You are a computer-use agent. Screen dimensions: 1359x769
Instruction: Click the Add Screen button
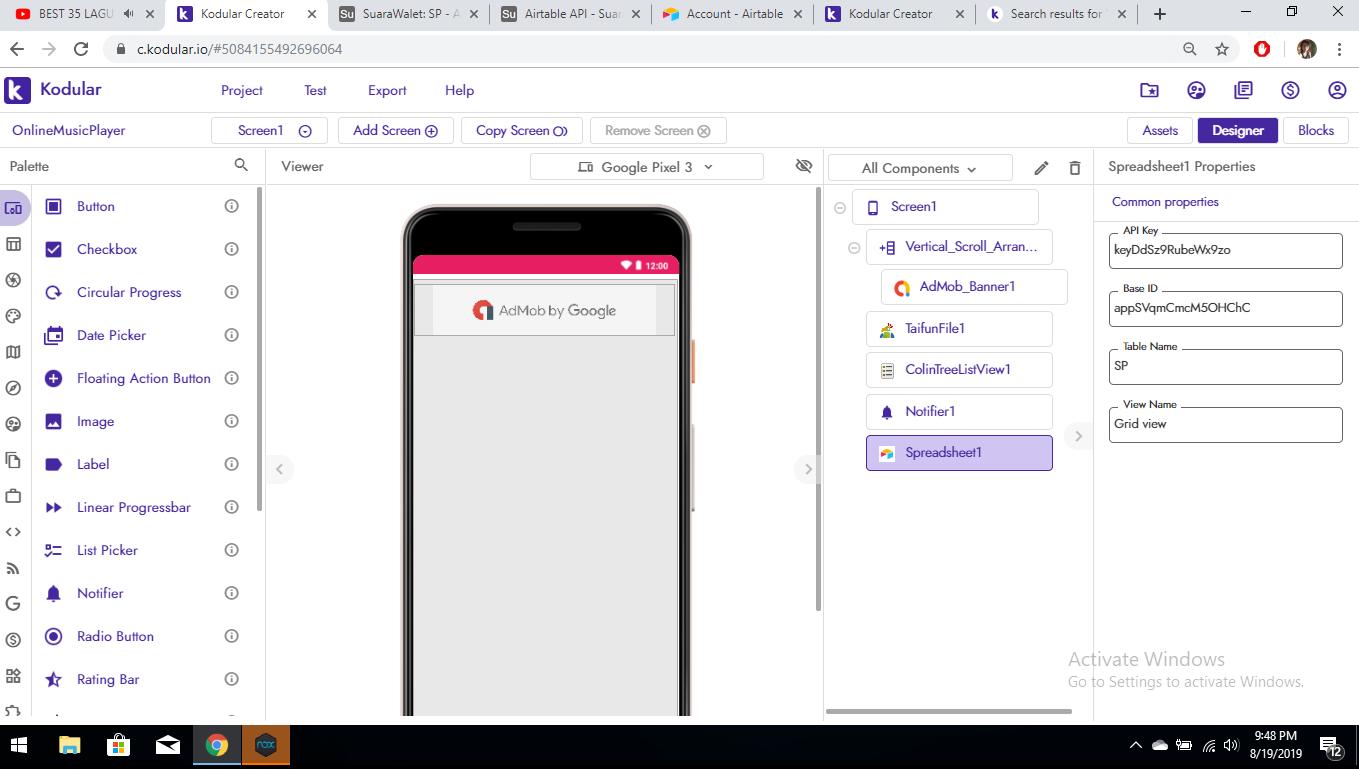(x=395, y=130)
